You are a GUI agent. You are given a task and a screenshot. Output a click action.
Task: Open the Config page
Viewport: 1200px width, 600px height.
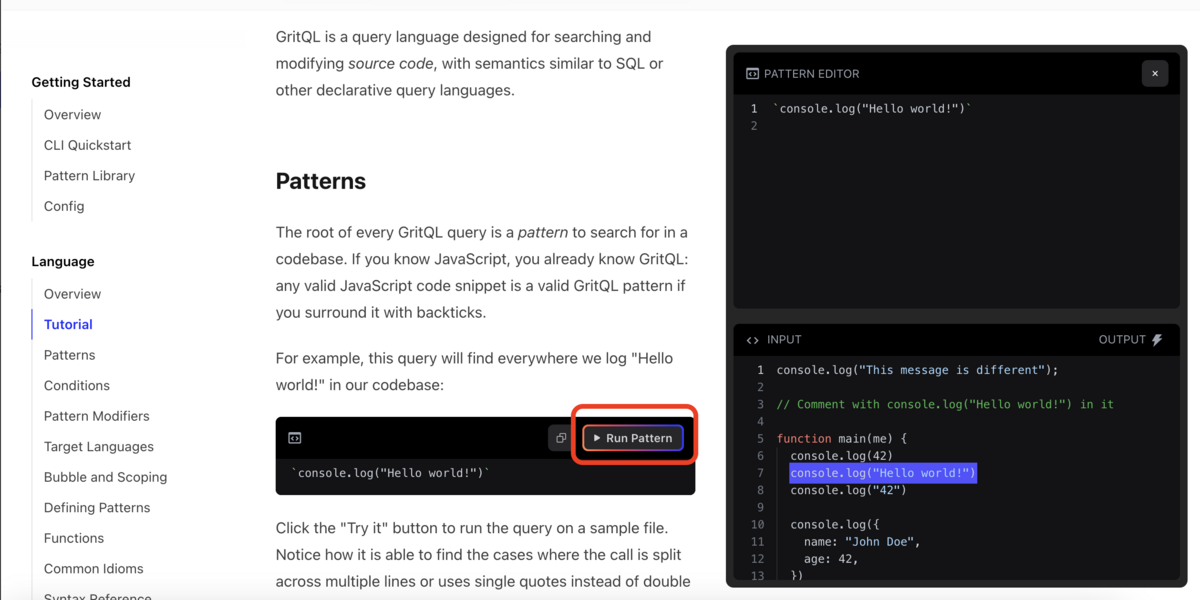pos(64,206)
